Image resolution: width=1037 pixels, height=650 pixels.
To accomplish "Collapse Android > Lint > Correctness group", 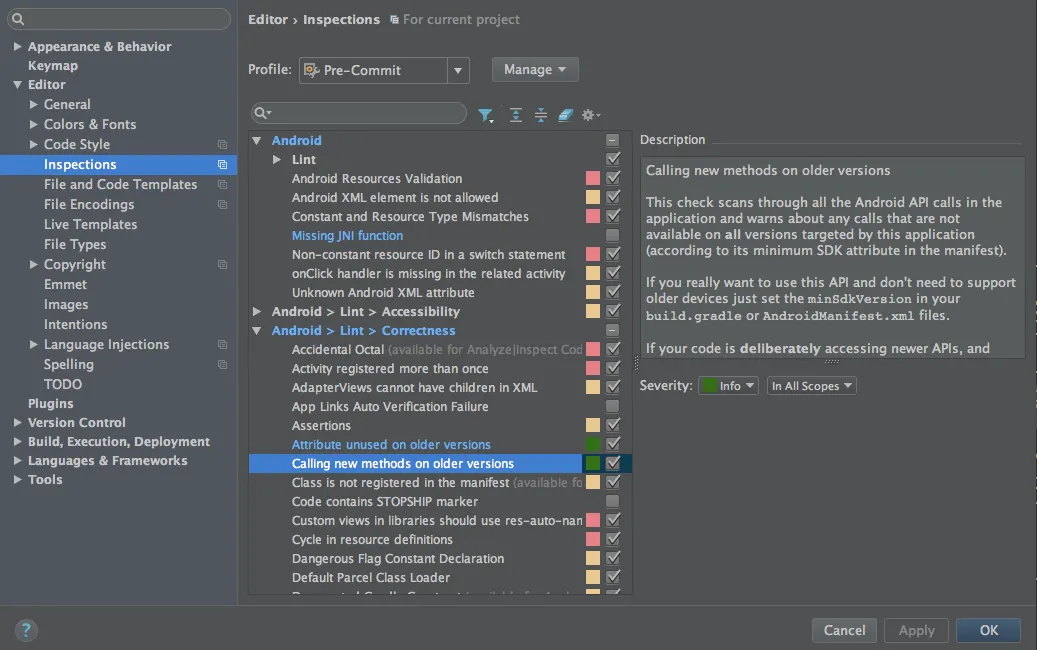I will [257, 331].
